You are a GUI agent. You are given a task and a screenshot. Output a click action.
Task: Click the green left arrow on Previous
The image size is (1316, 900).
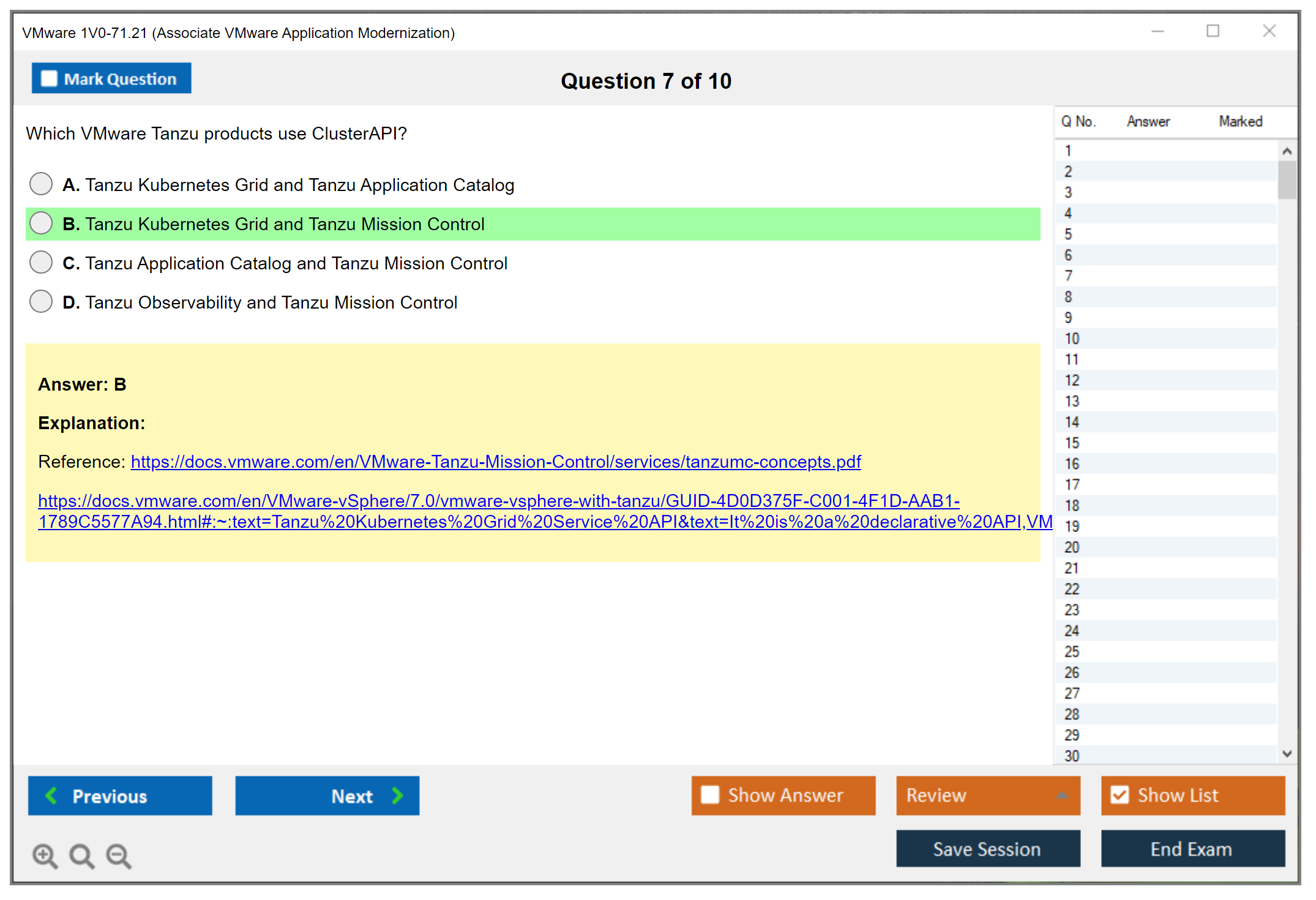coord(51,795)
